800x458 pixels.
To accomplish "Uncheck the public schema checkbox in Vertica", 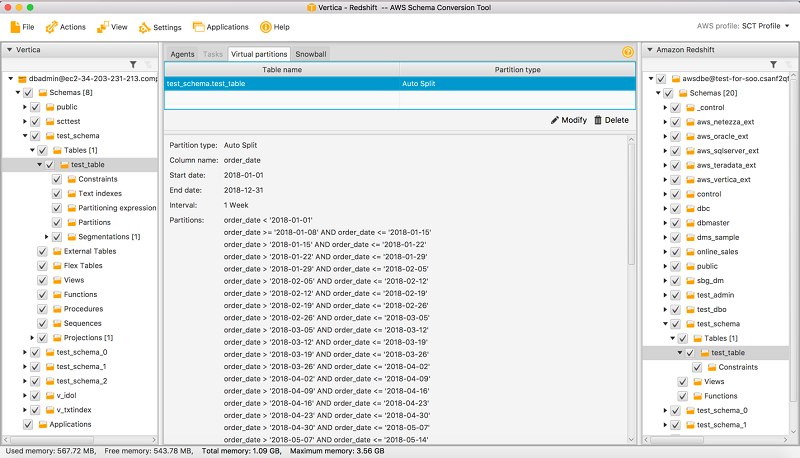I will coord(35,107).
